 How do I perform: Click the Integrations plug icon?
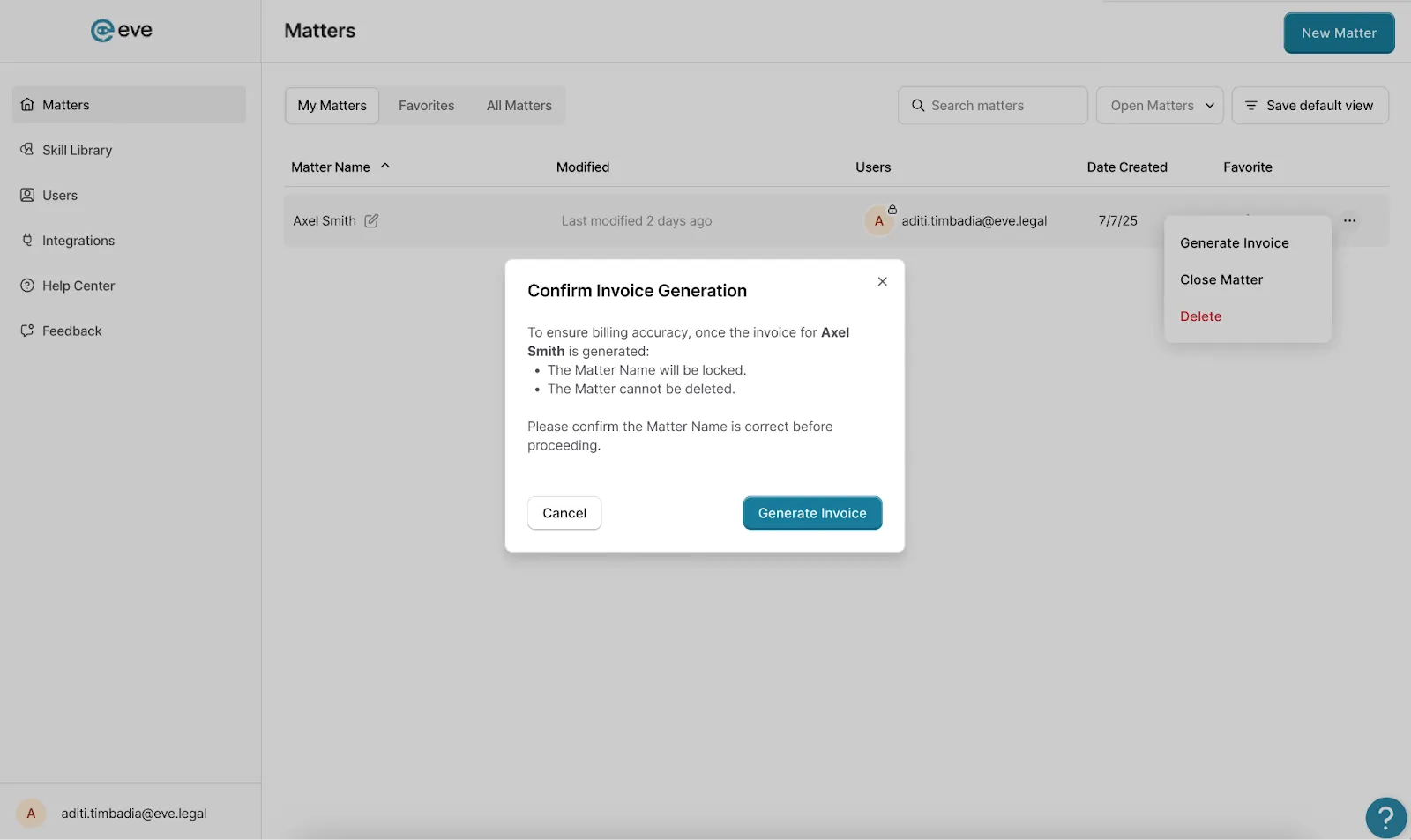coord(27,240)
